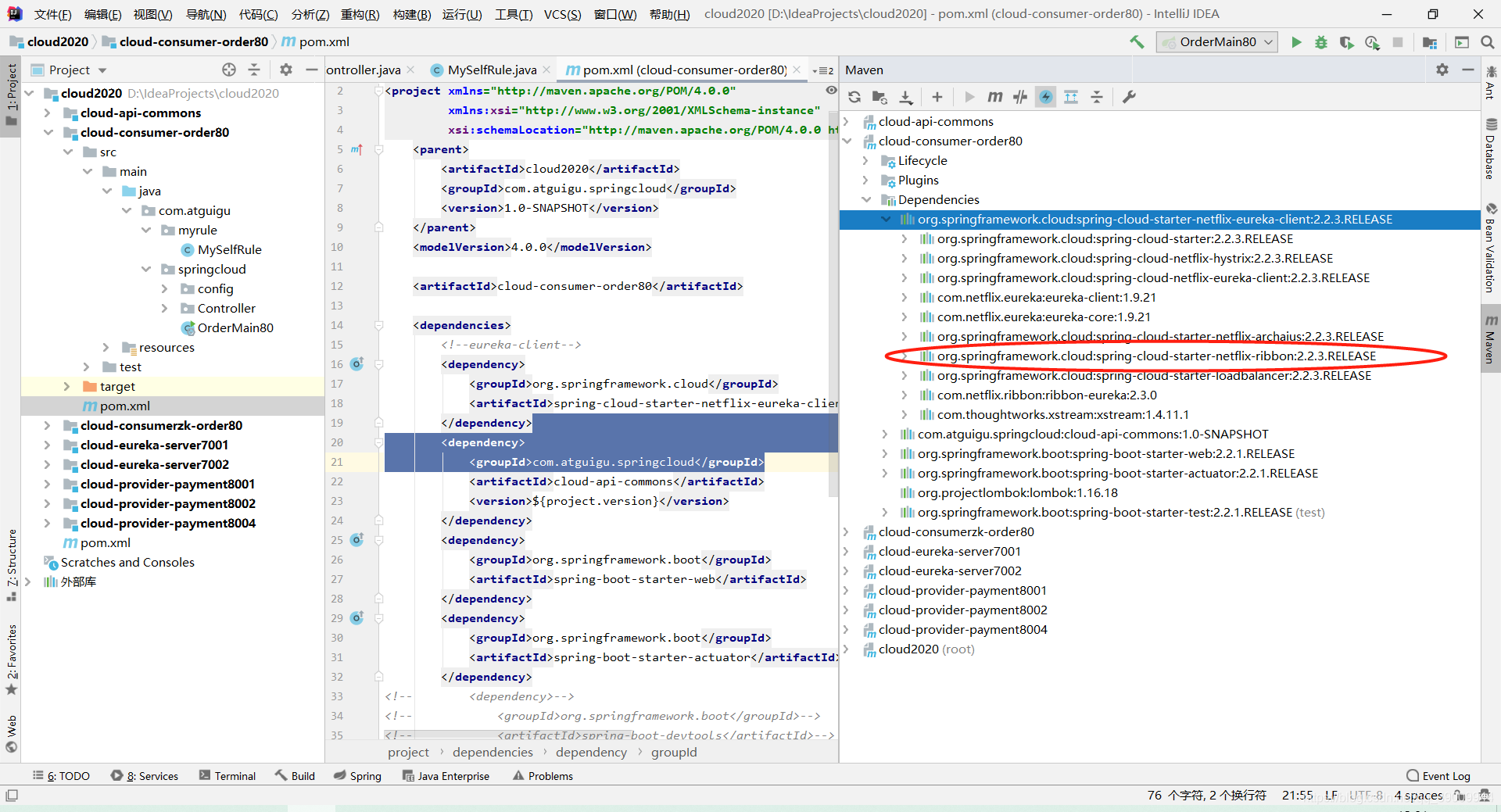Hide the Maven tool window
Screen dimensions: 1501x812
pyautogui.click(x=1468, y=70)
